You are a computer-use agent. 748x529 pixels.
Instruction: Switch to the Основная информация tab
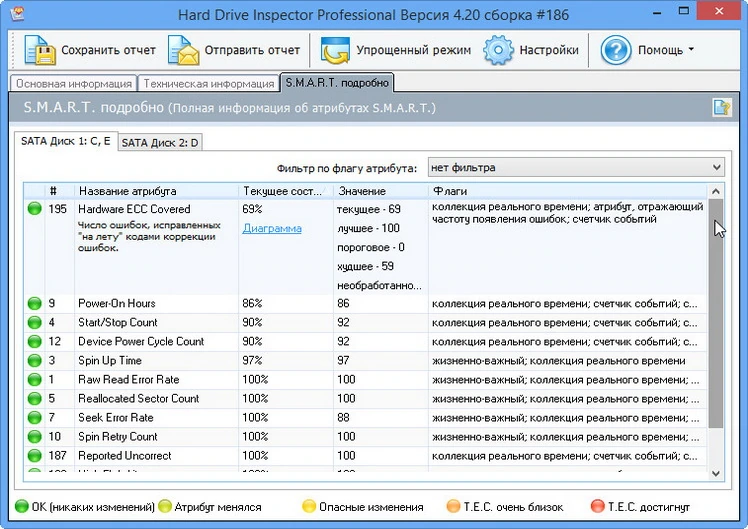(x=73, y=83)
